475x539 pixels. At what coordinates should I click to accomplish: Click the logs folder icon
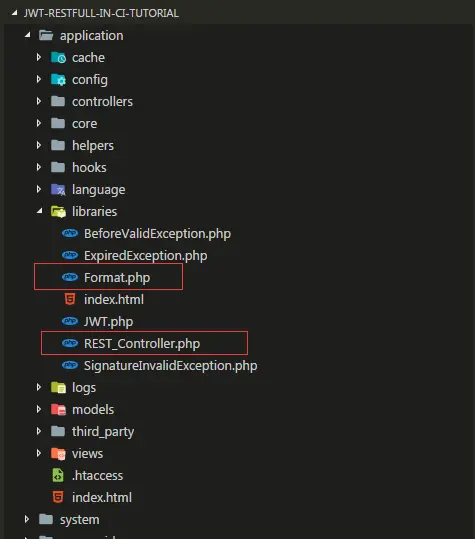58,387
